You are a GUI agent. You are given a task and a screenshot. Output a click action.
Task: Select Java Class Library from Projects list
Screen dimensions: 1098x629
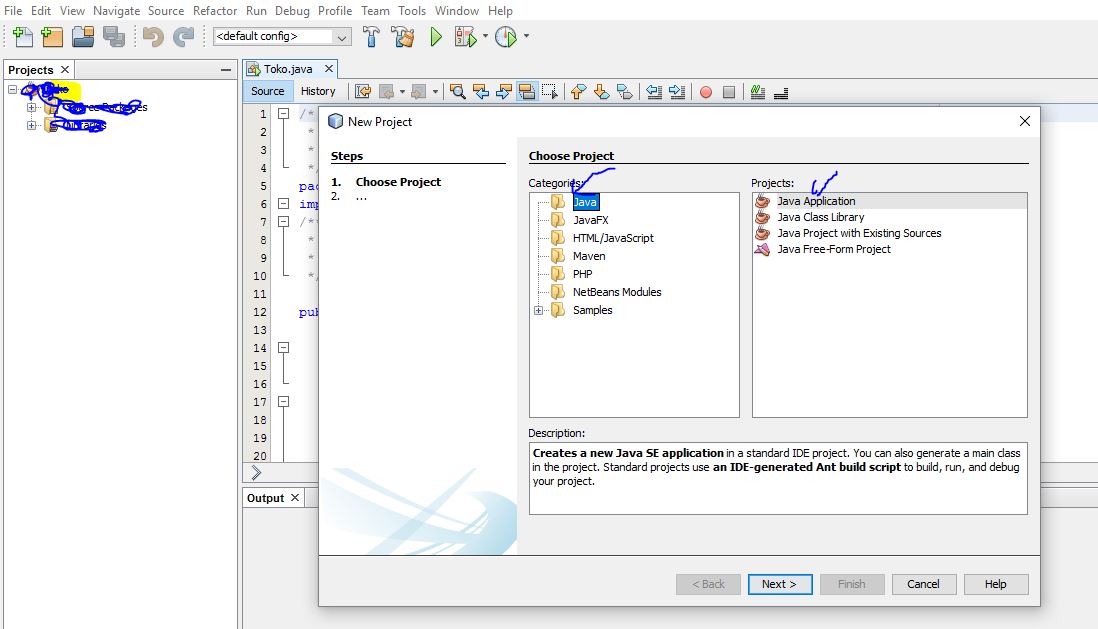pyautogui.click(x=820, y=217)
